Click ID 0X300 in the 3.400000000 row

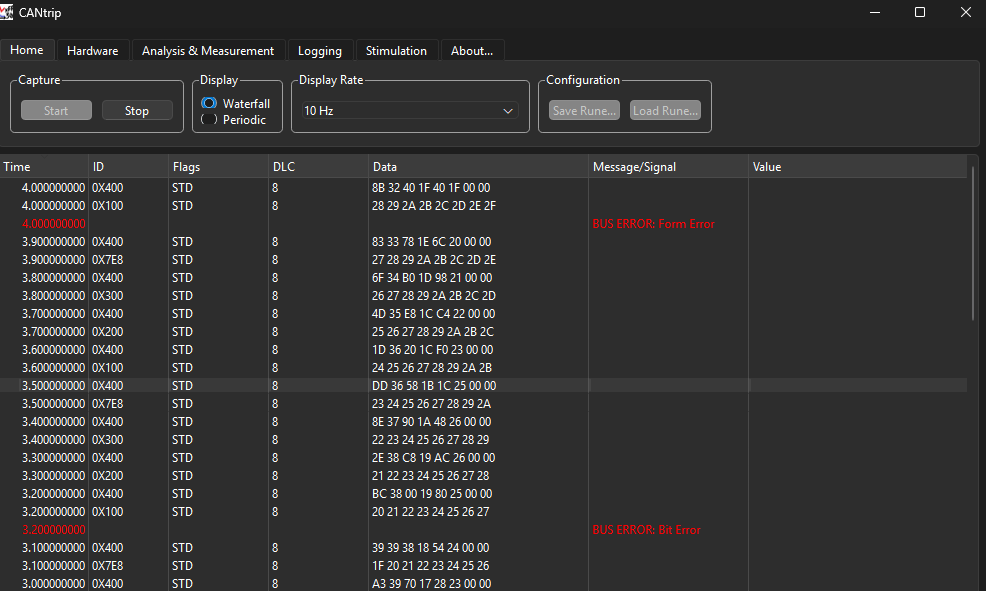click(108, 439)
